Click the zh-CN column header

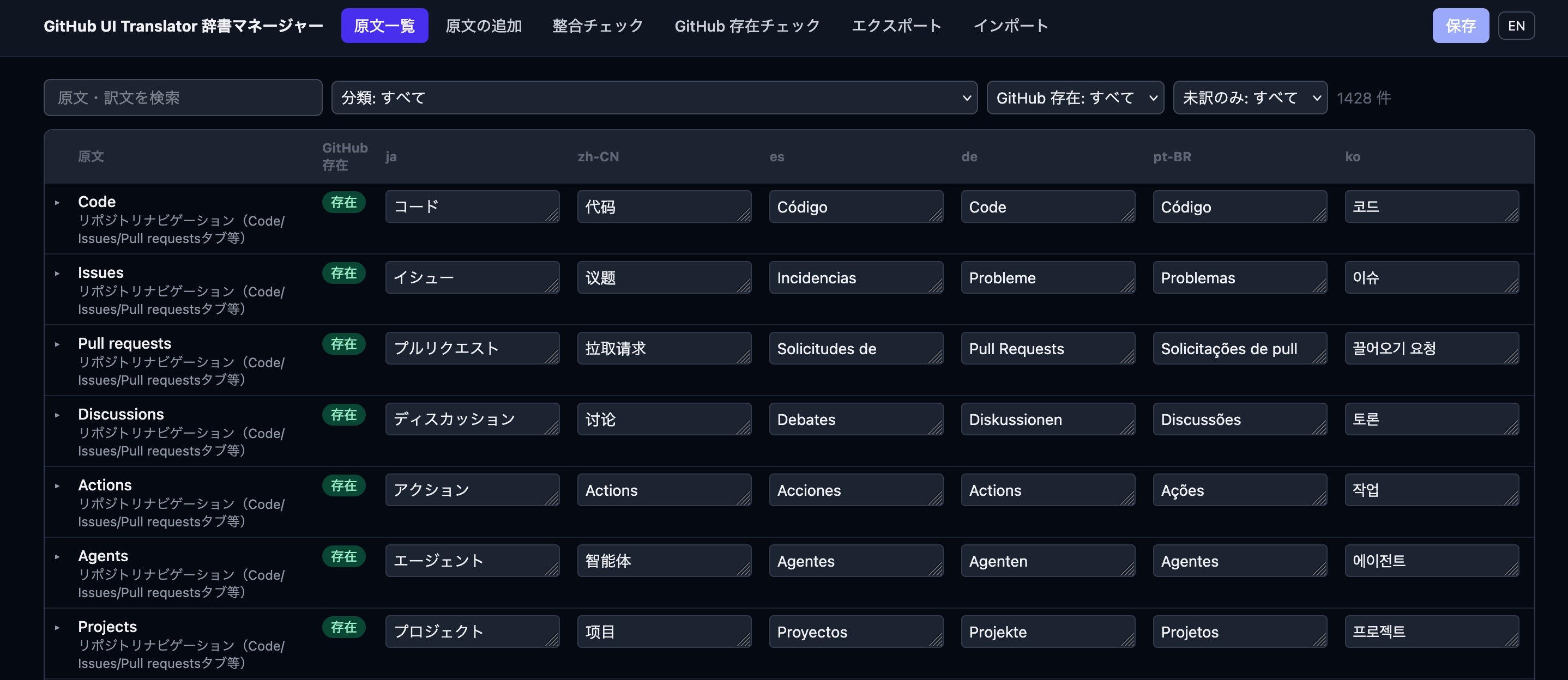pyautogui.click(x=598, y=156)
